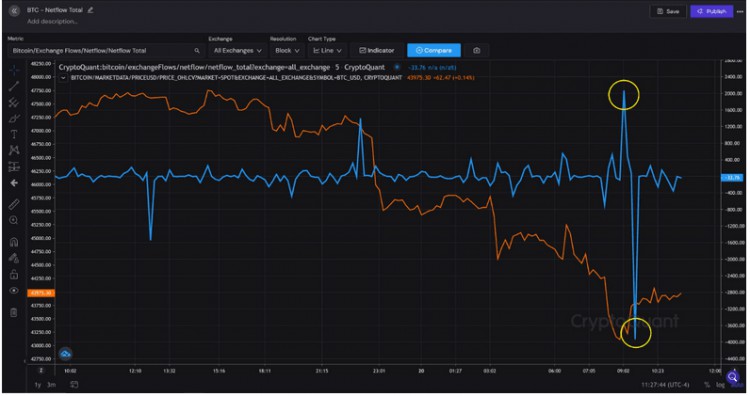Take a chart snapshot with camera icon
The image size is (750, 396).
coord(476,50)
